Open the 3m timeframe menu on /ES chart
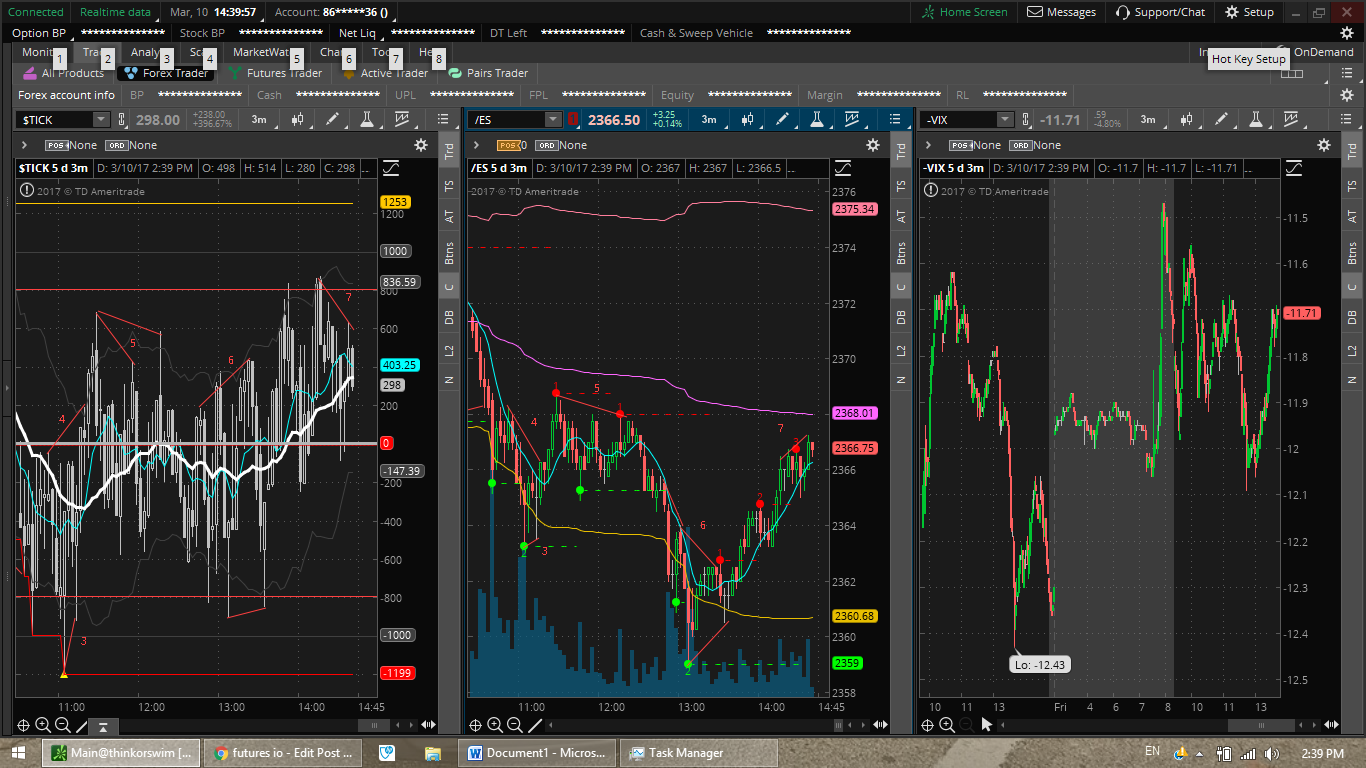Image resolution: width=1366 pixels, height=768 pixels. [709, 120]
